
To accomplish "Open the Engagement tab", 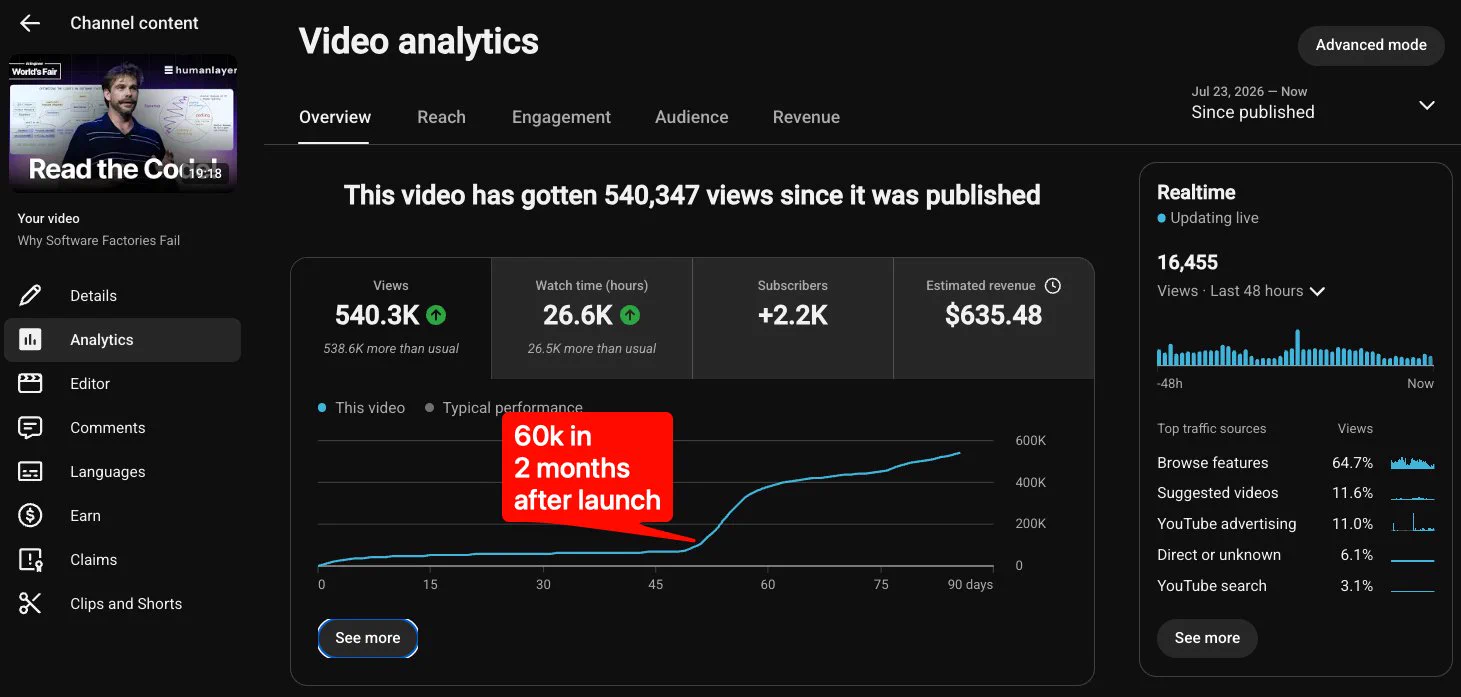I will (561, 117).
